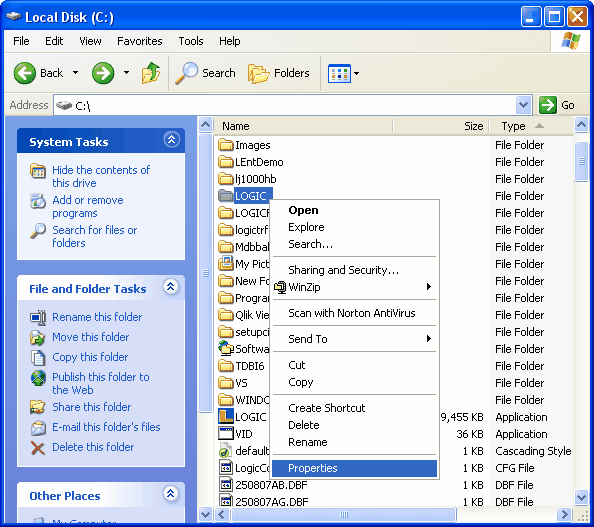
Task: Open the Views dropdown arrow
Action: coord(356,73)
